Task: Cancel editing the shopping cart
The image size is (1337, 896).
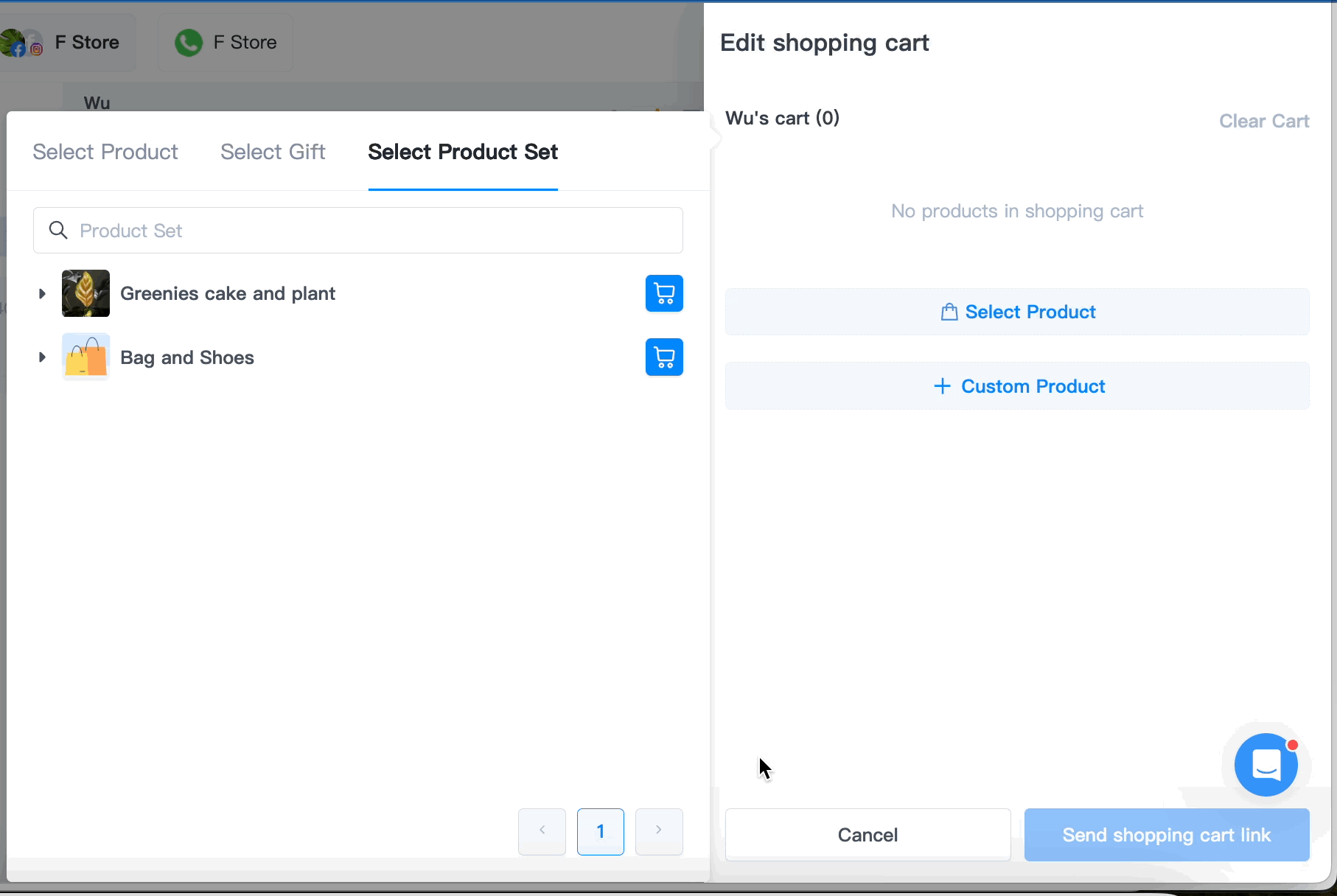Action: [868, 835]
